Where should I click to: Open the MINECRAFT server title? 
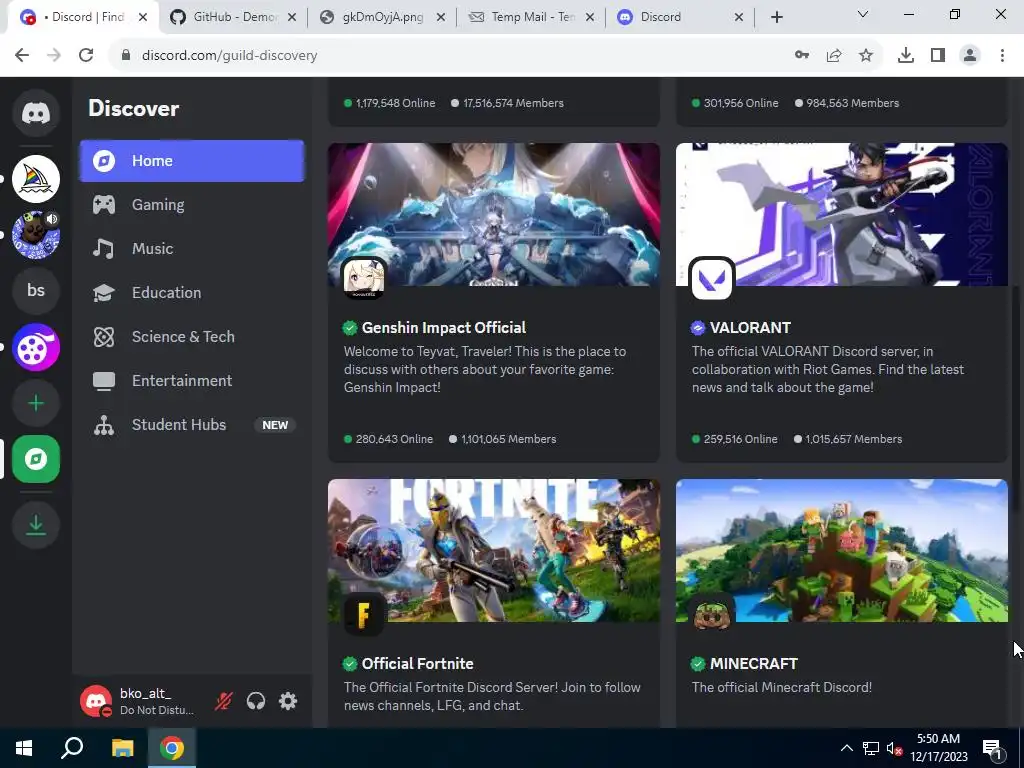coord(754,664)
